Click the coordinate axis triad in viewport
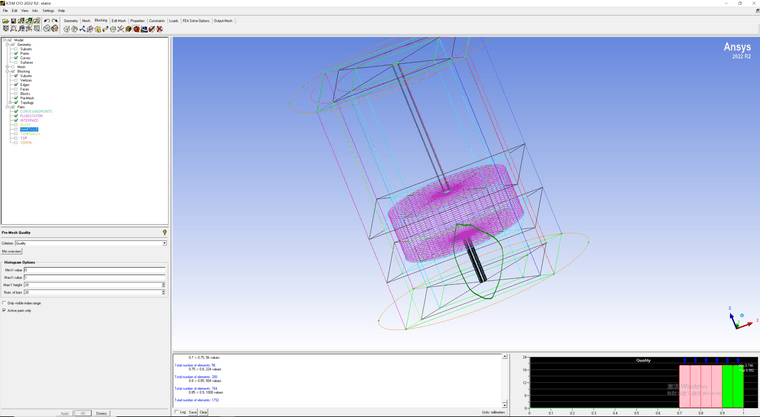The width and height of the screenshot is (760, 417). point(741,319)
